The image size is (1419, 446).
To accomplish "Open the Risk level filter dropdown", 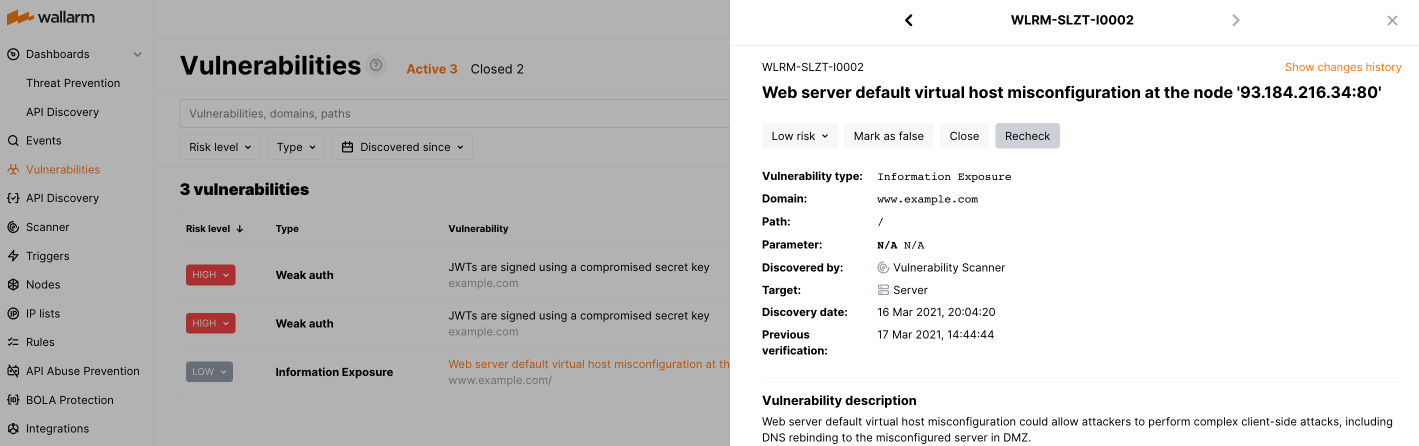I will (x=220, y=147).
